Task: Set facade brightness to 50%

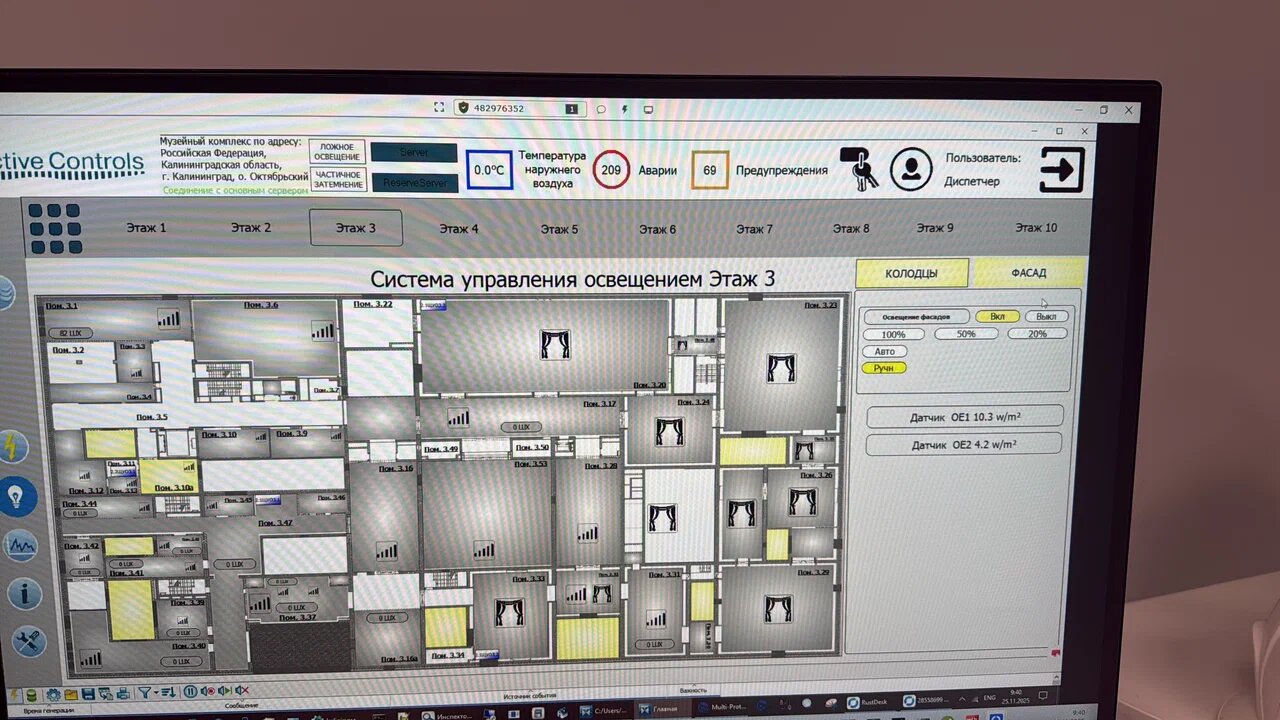Action: (x=966, y=334)
